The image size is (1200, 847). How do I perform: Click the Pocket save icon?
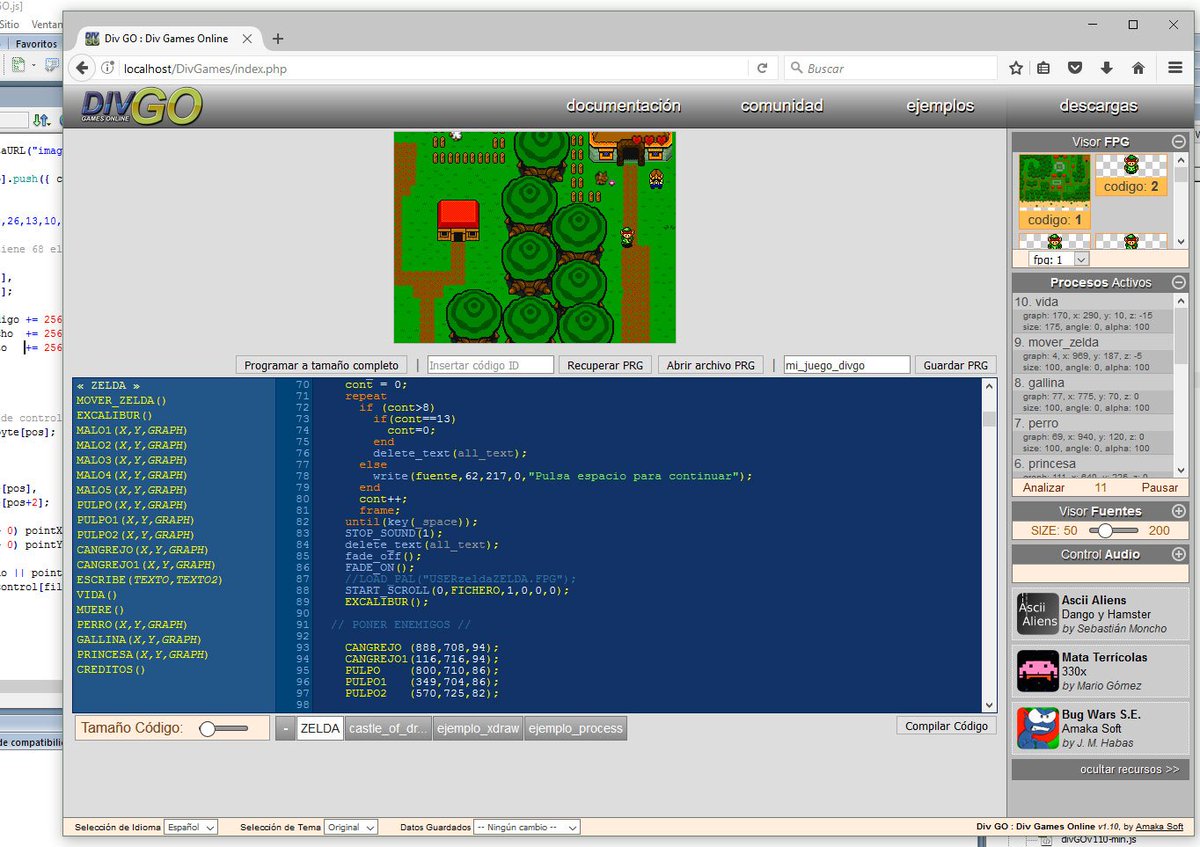click(1075, 68)
